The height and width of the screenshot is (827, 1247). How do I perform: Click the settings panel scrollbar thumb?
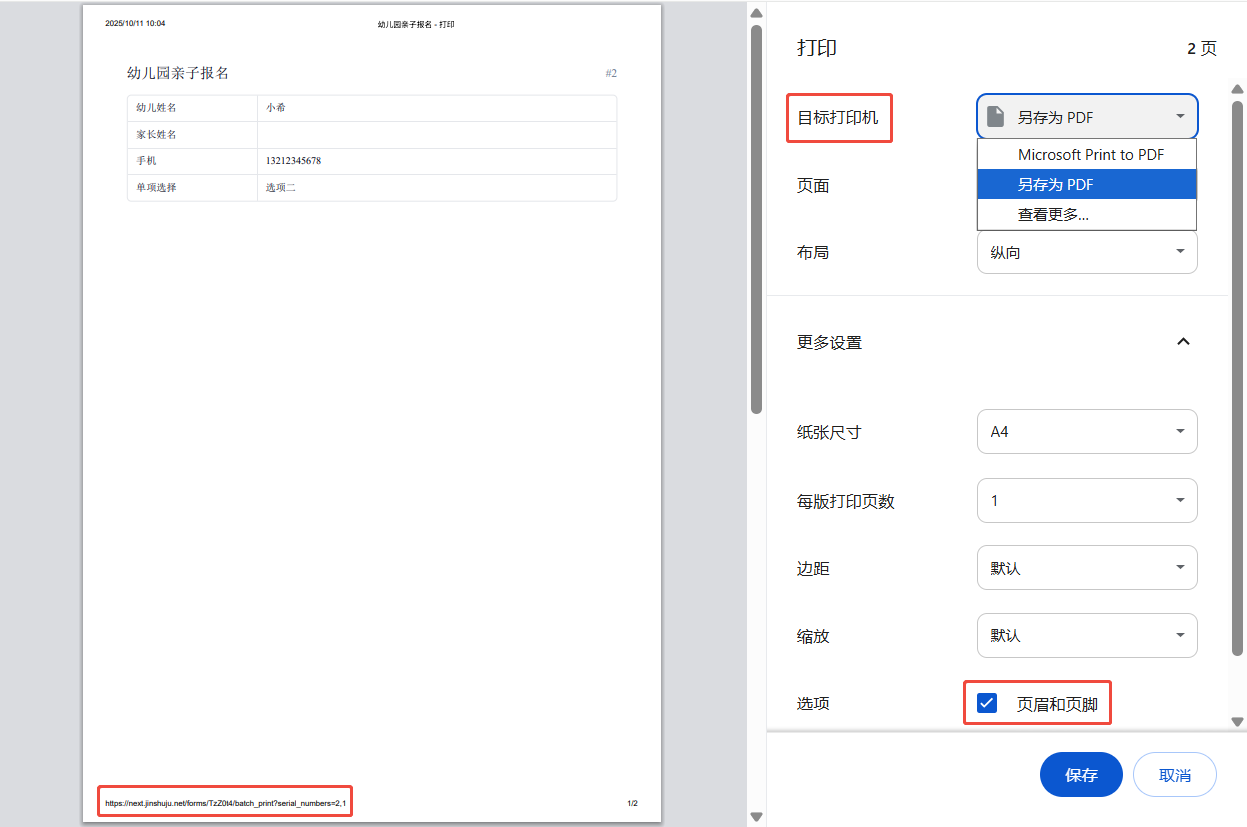pyautogui.click(x=1237, y=380)
